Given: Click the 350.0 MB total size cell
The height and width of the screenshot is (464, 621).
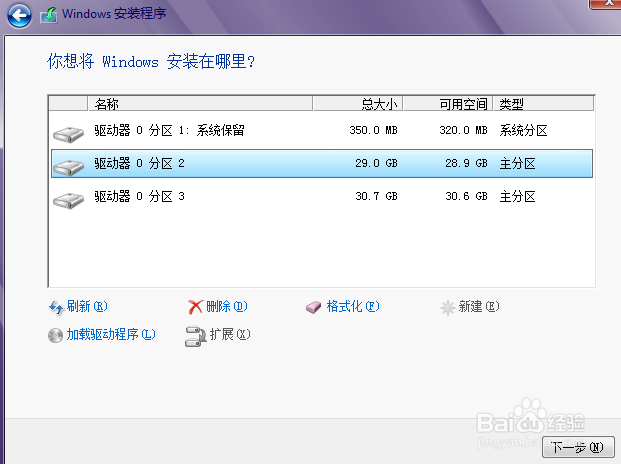Looking at the screenshot, I should pyautogui.click(x=373, y=130).
